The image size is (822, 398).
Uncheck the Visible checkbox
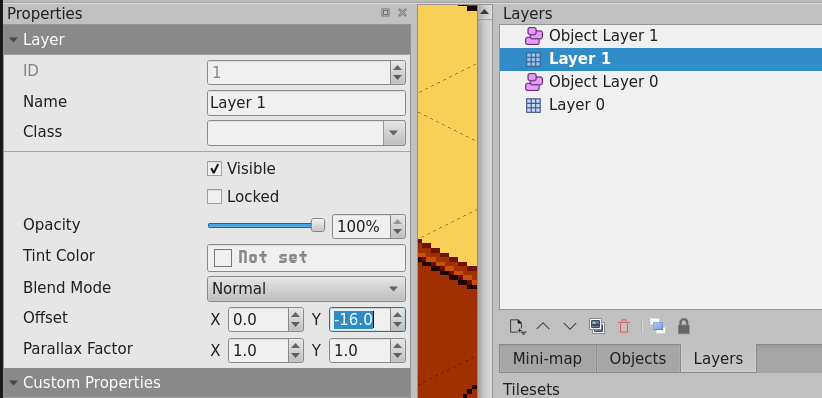point(214,169)
